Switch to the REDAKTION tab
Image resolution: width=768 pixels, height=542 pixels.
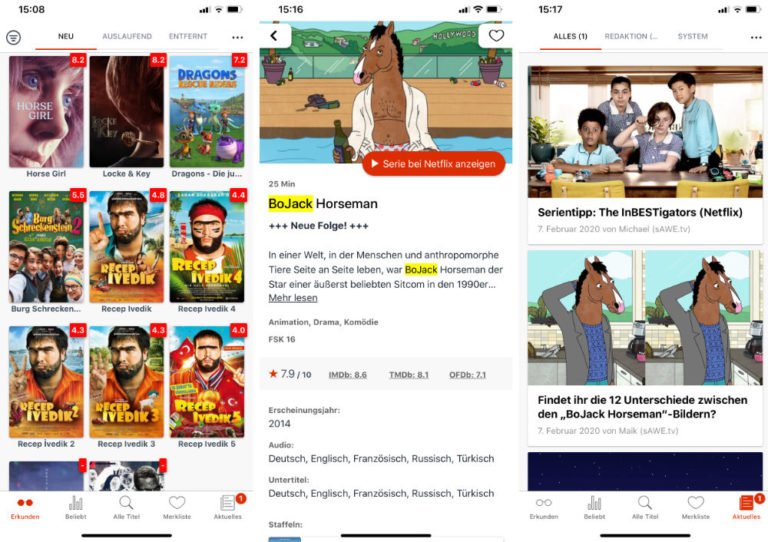(631, 36)
